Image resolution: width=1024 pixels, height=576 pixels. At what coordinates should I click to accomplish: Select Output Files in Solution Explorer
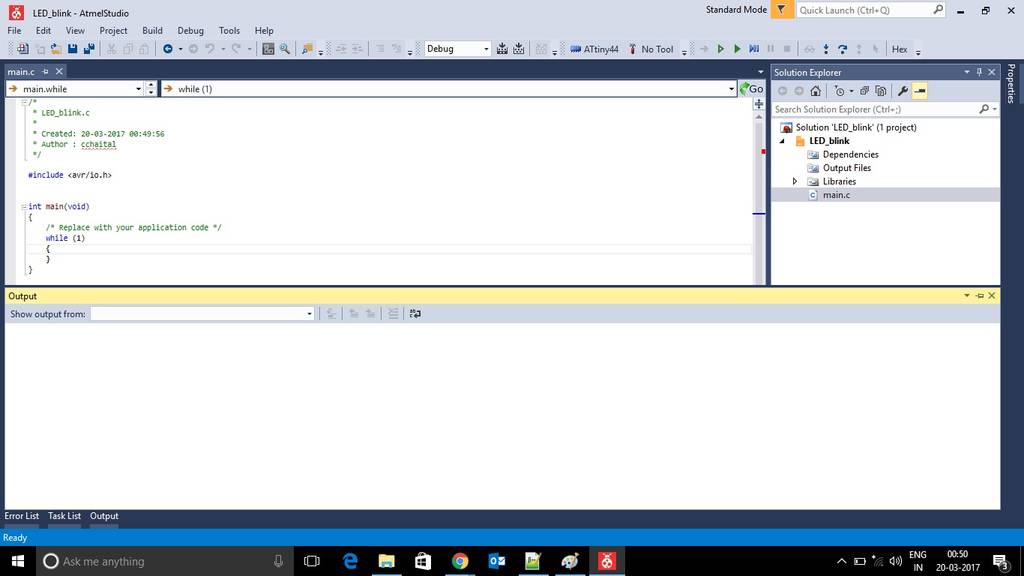846,168
